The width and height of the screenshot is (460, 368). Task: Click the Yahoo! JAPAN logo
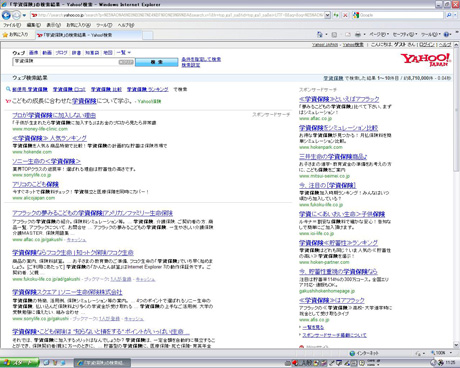pos(426,60)
